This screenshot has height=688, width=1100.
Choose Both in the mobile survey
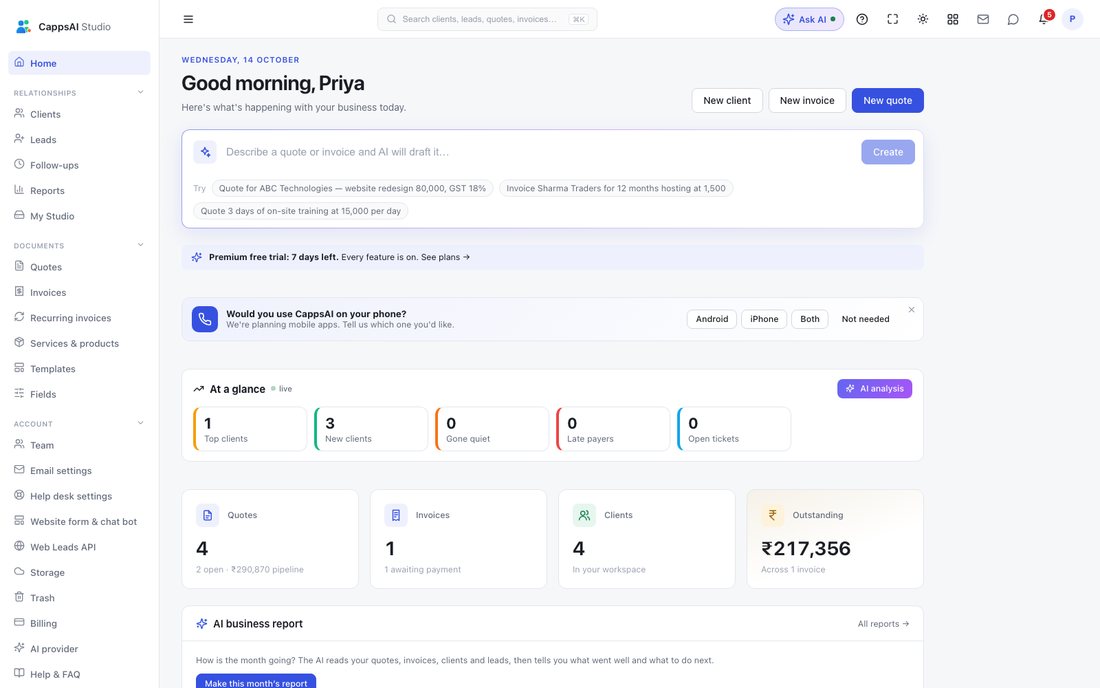pyautogui.click(x=810, y=319)
